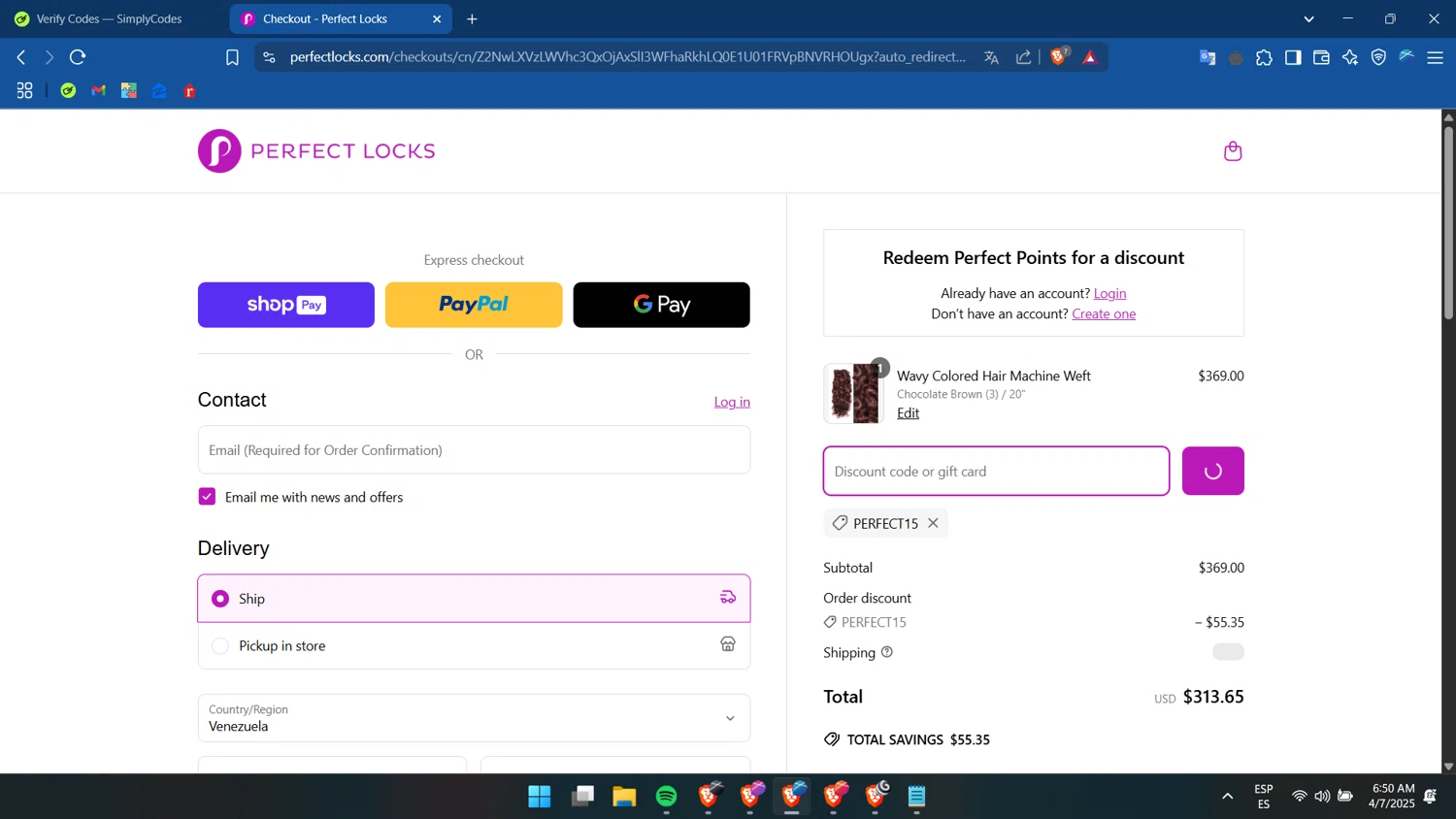Open Brave Shields icon

tap(1059, 56)
